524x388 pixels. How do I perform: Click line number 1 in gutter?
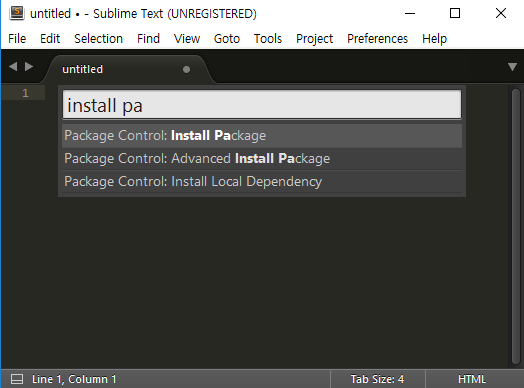[25, 93]
